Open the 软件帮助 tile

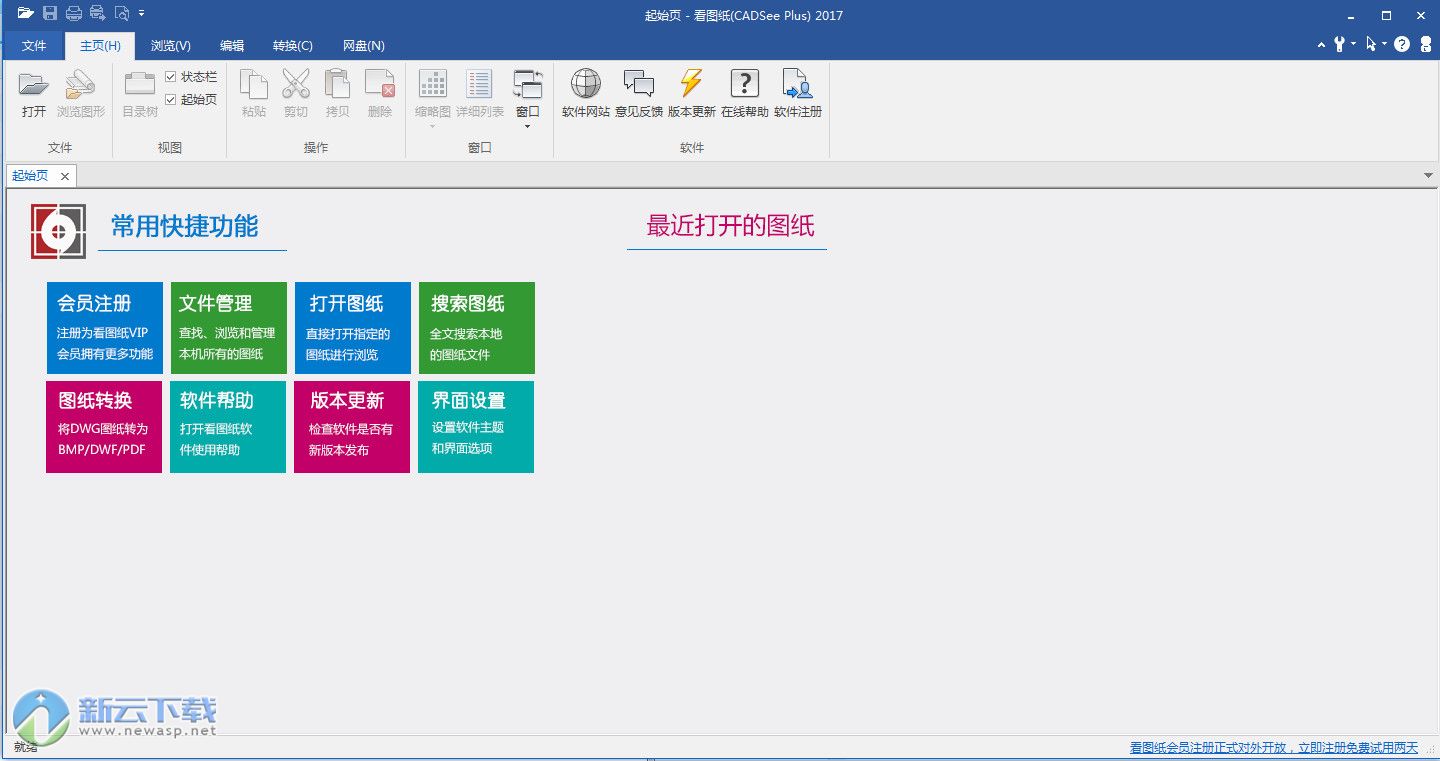tap(228, 427)
